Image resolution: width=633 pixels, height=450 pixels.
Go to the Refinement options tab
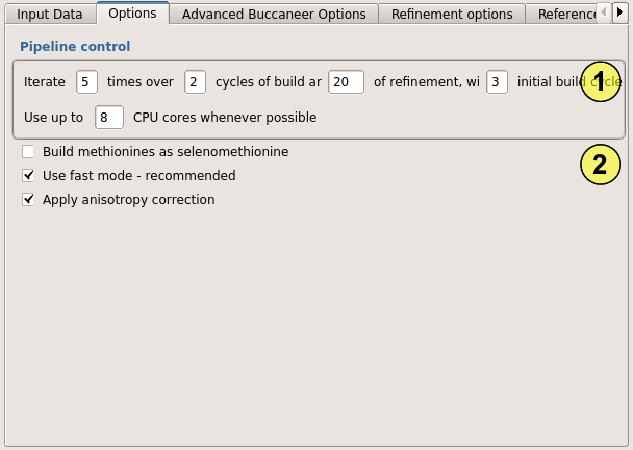[x=451, y=14]
